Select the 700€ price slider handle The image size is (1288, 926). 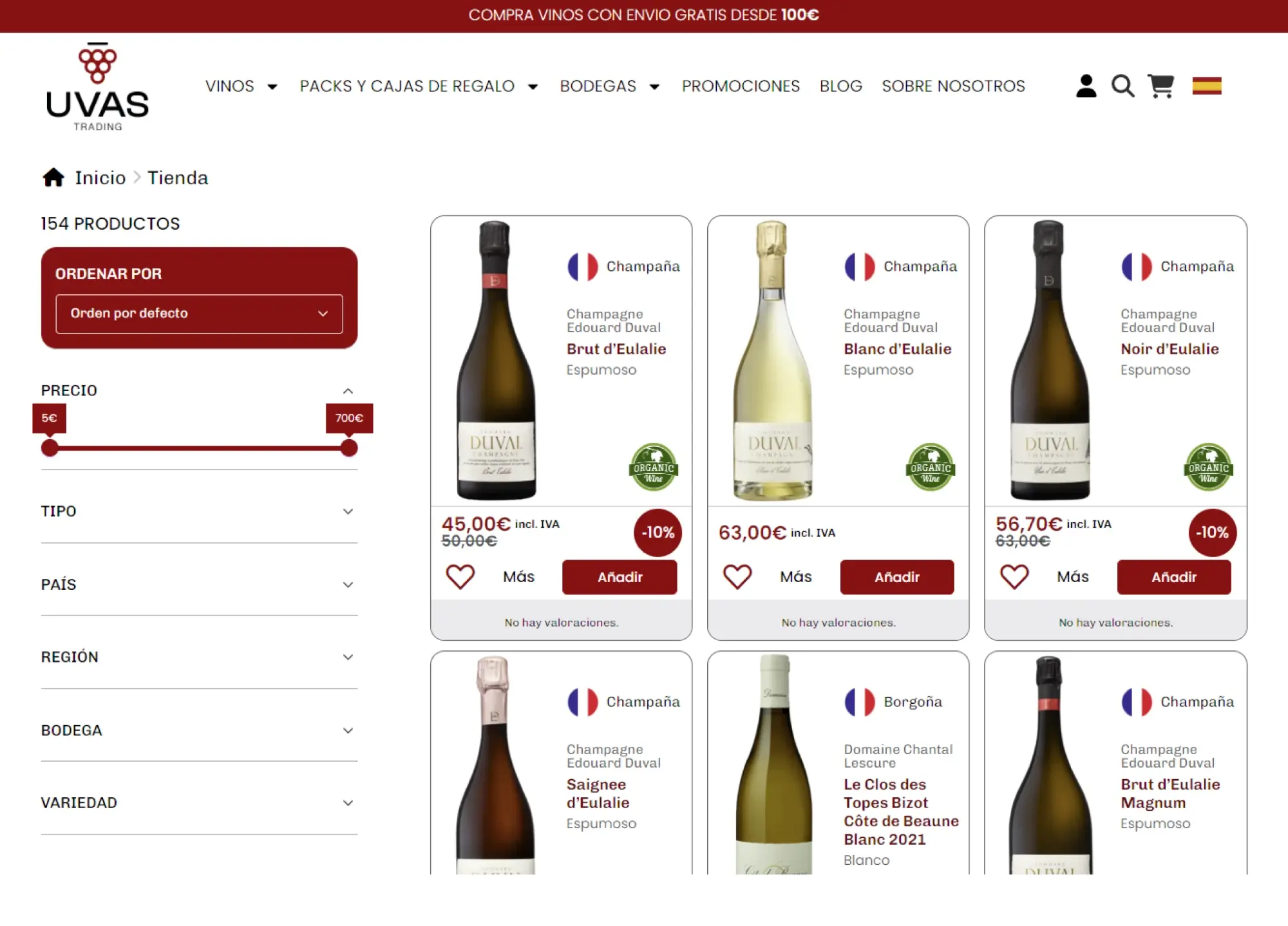click(348, 448)
